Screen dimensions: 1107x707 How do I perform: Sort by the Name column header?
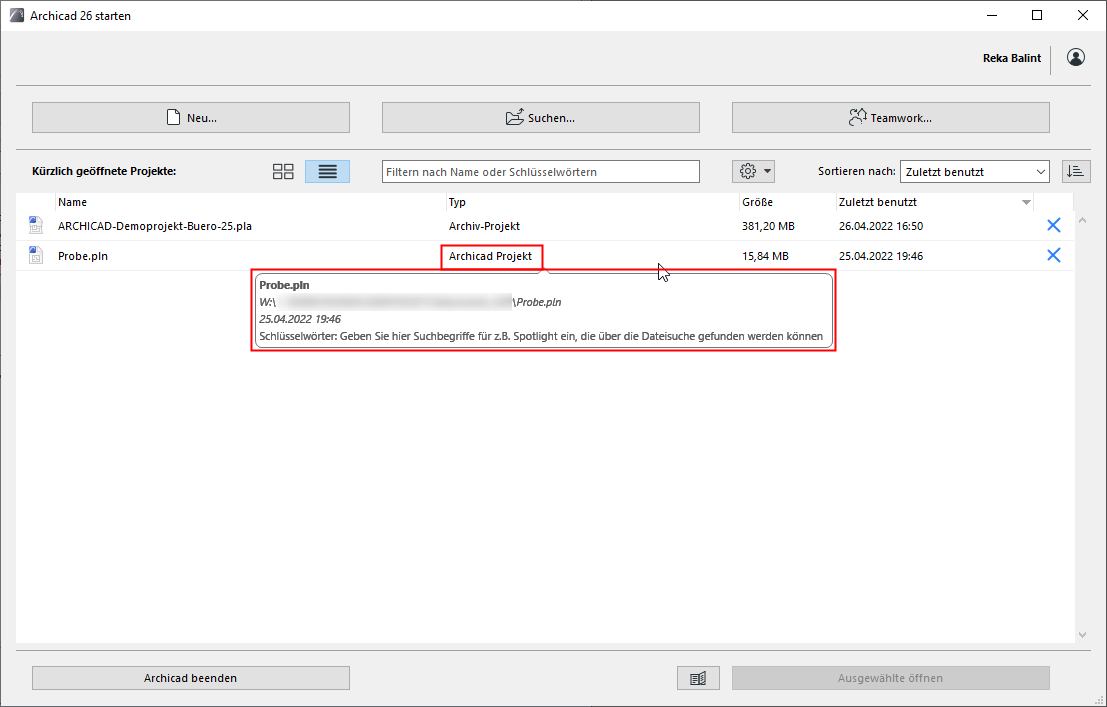click(251, 202)
